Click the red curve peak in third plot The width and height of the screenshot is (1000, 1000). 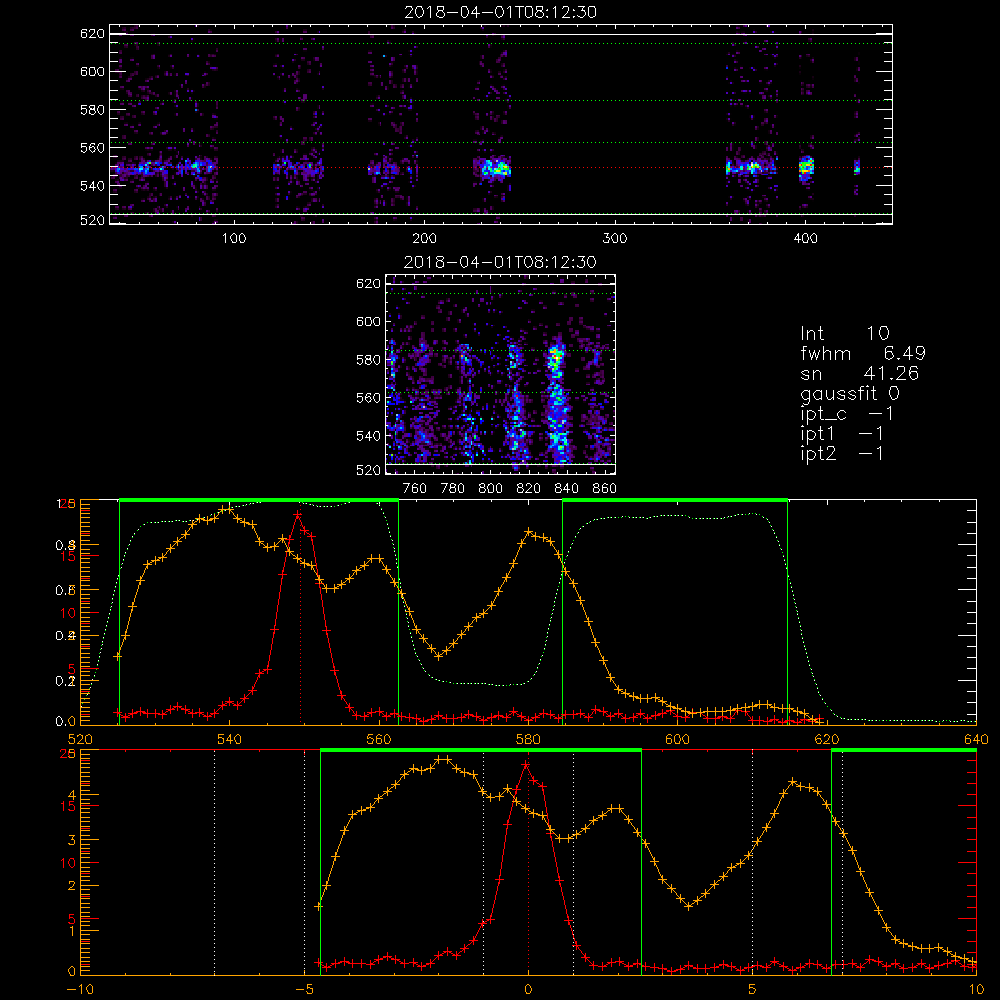tap(297, 514)
